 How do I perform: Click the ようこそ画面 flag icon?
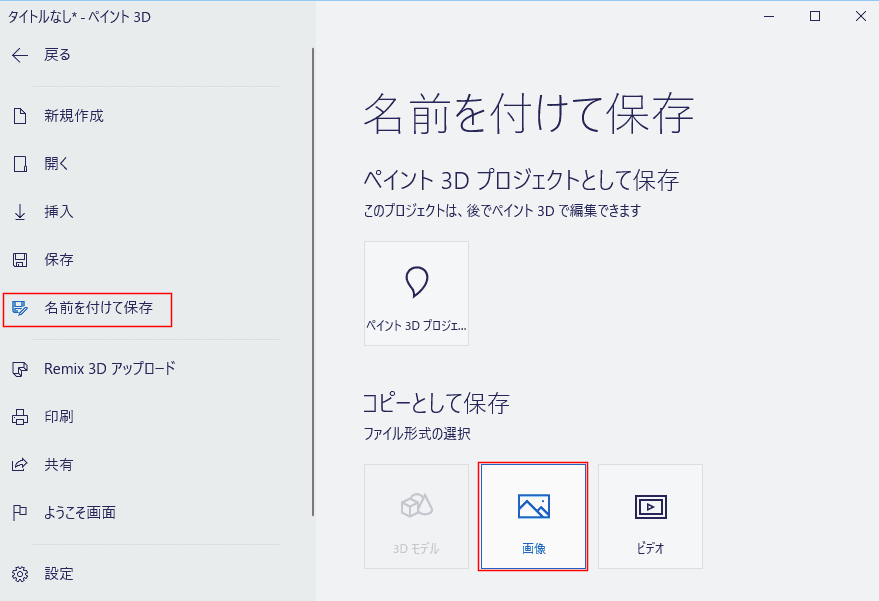(20, 512)
